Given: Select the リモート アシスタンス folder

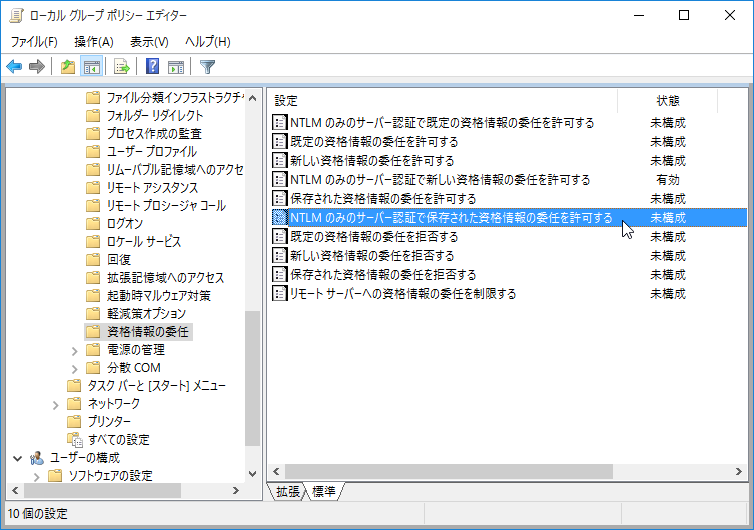Looking at the screenshot, I should pyautogui.click(x=142, y=188).
